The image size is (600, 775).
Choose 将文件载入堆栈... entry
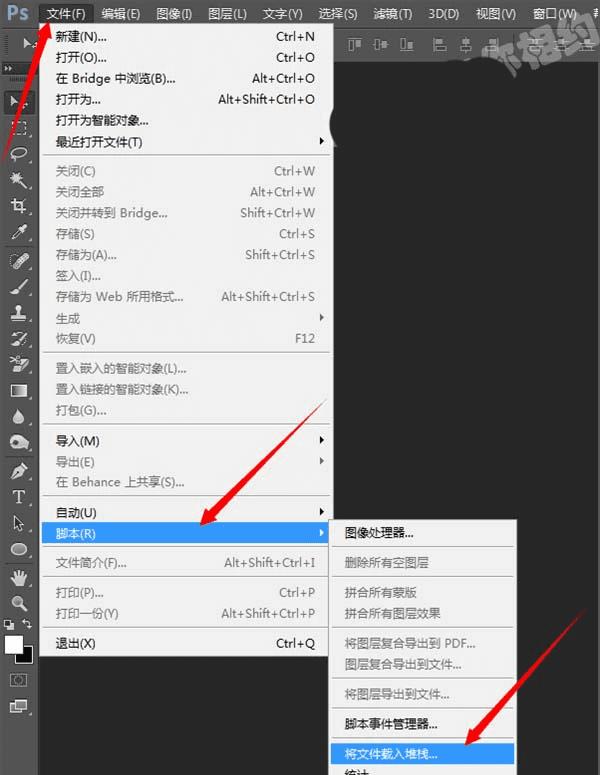pos(423,754)
